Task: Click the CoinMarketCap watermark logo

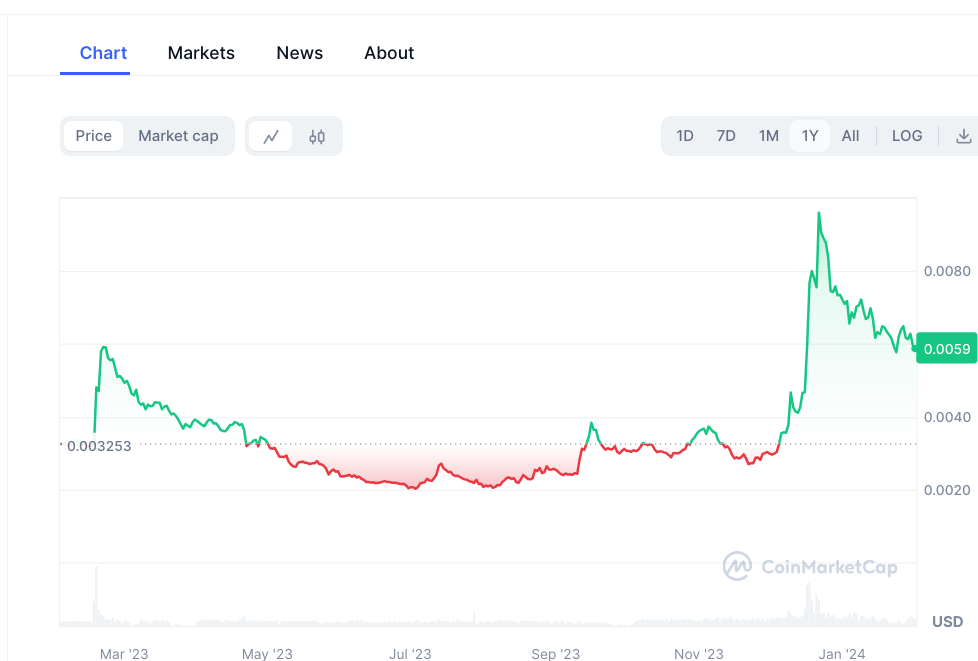Action: click(810, 566)
